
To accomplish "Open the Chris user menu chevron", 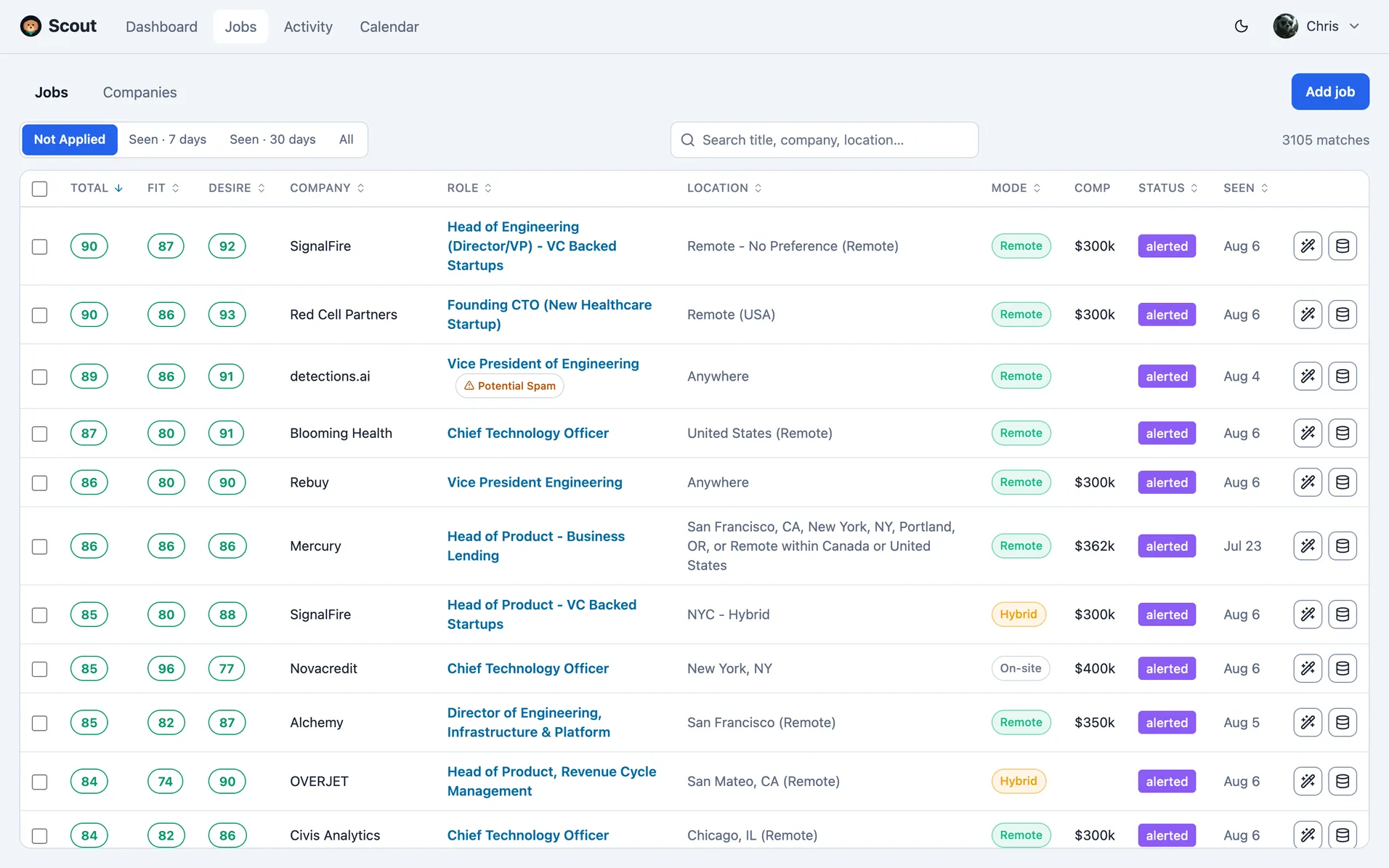I will (1354, 26).
